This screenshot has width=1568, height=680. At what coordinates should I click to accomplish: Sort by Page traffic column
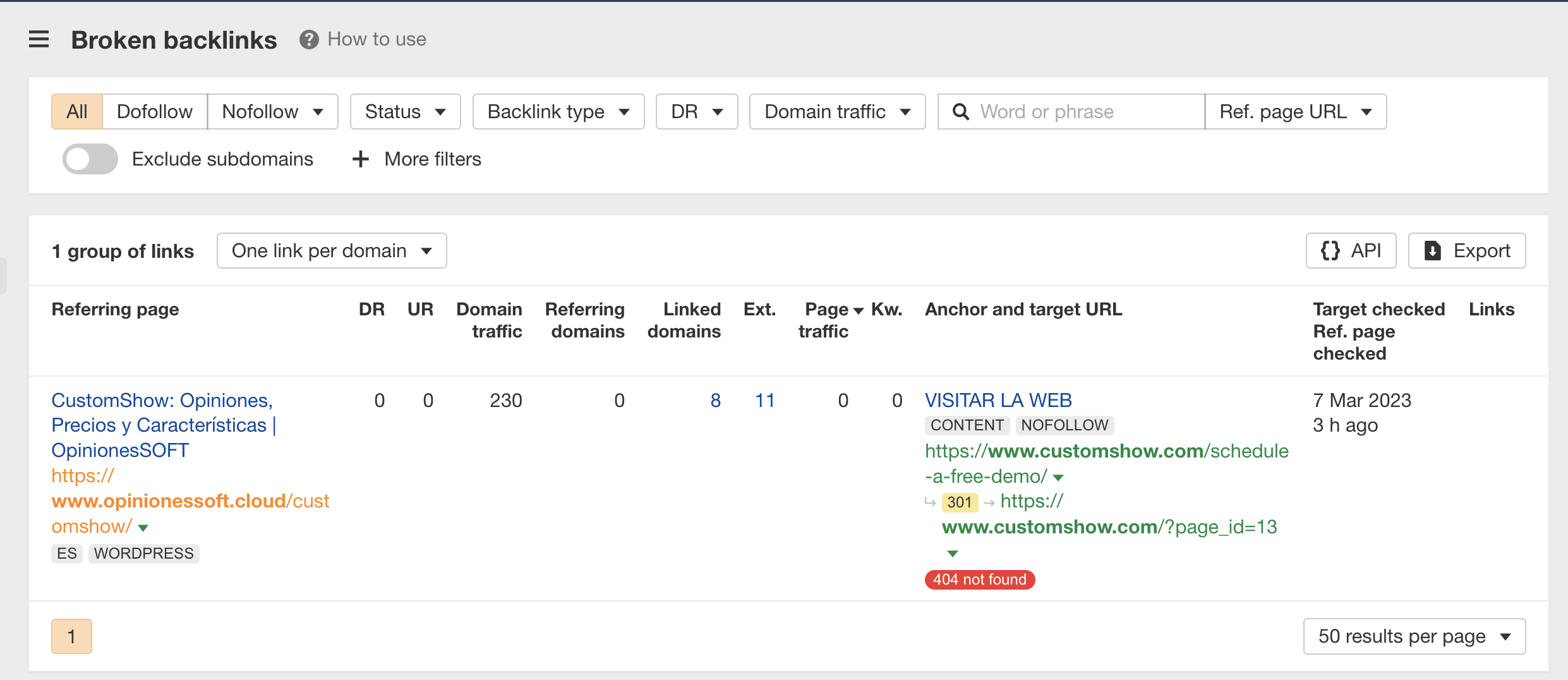pos(831,320)
